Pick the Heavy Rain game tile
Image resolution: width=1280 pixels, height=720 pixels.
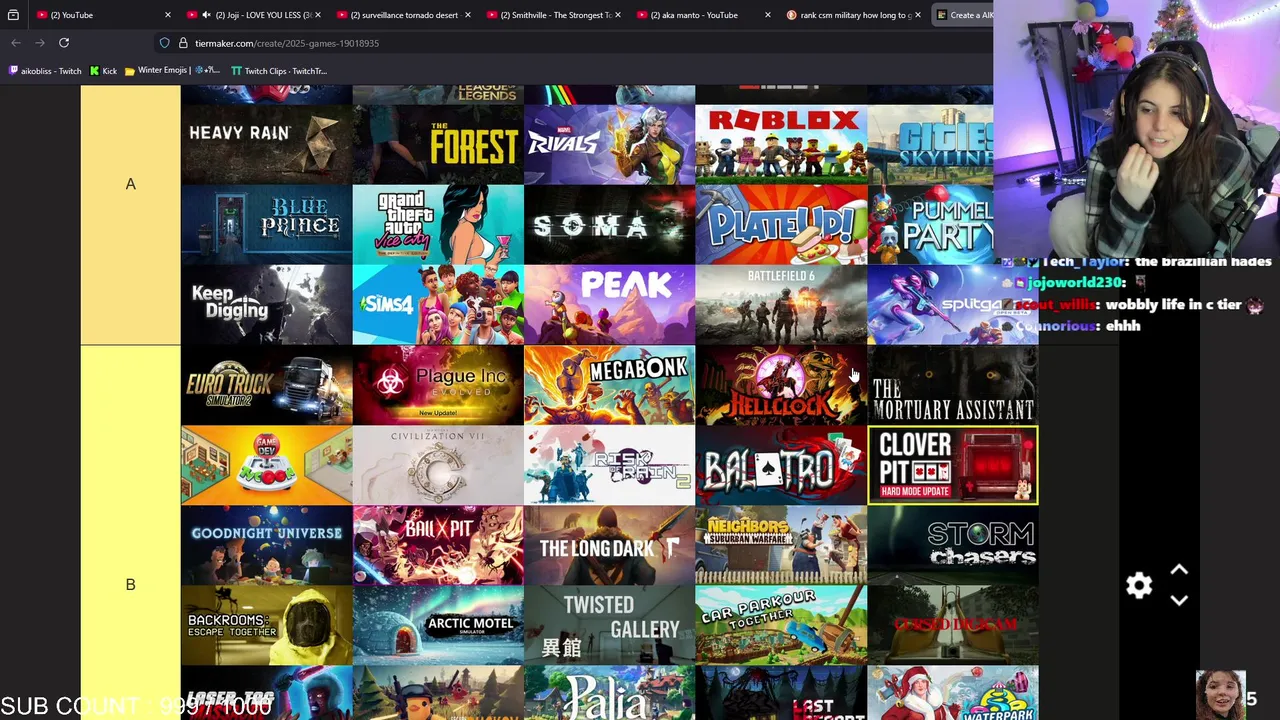click(266, 145)
